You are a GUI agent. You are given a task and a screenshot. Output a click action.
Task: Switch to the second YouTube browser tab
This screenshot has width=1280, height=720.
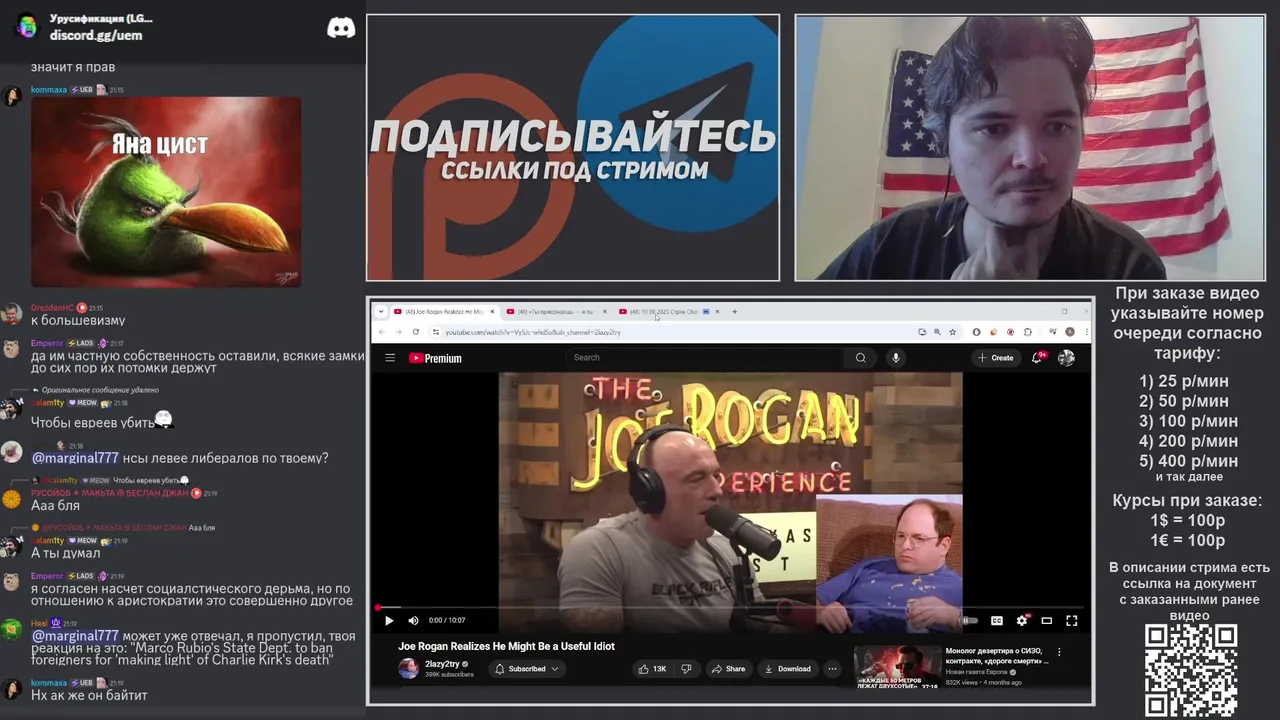tap(554, 312)
